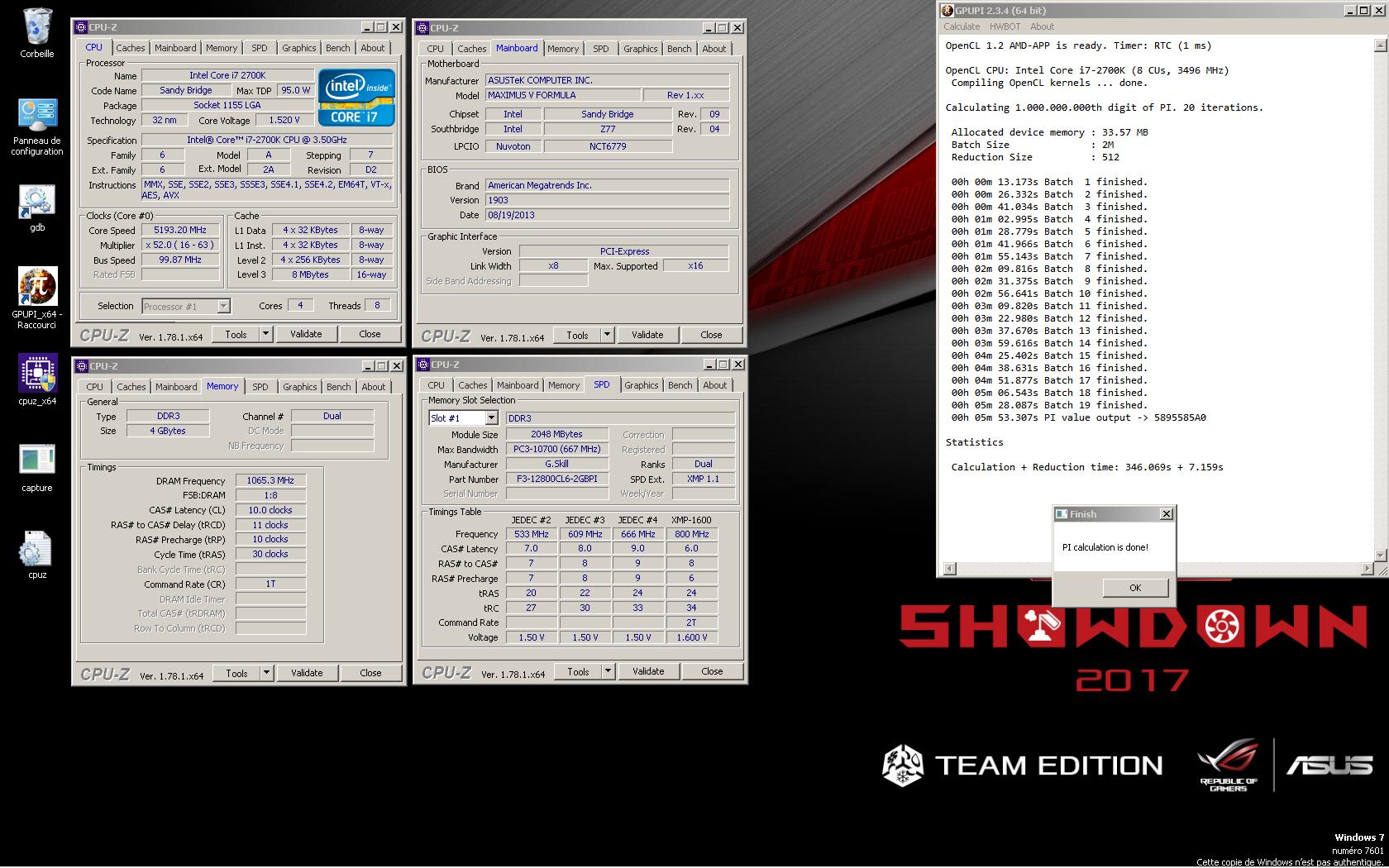Click the Batch 10 finished line
The height and width of the screenshot is (868, 1389).
(x=1049, y=293)
